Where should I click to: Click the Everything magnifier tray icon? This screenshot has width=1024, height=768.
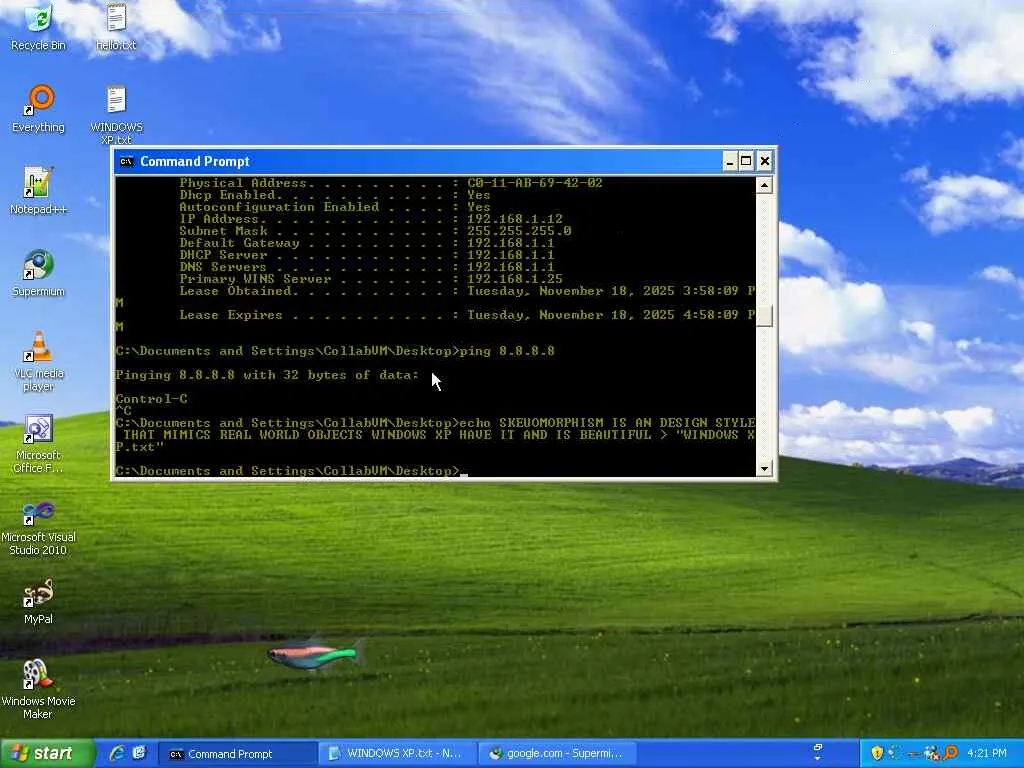coord(951,753)
